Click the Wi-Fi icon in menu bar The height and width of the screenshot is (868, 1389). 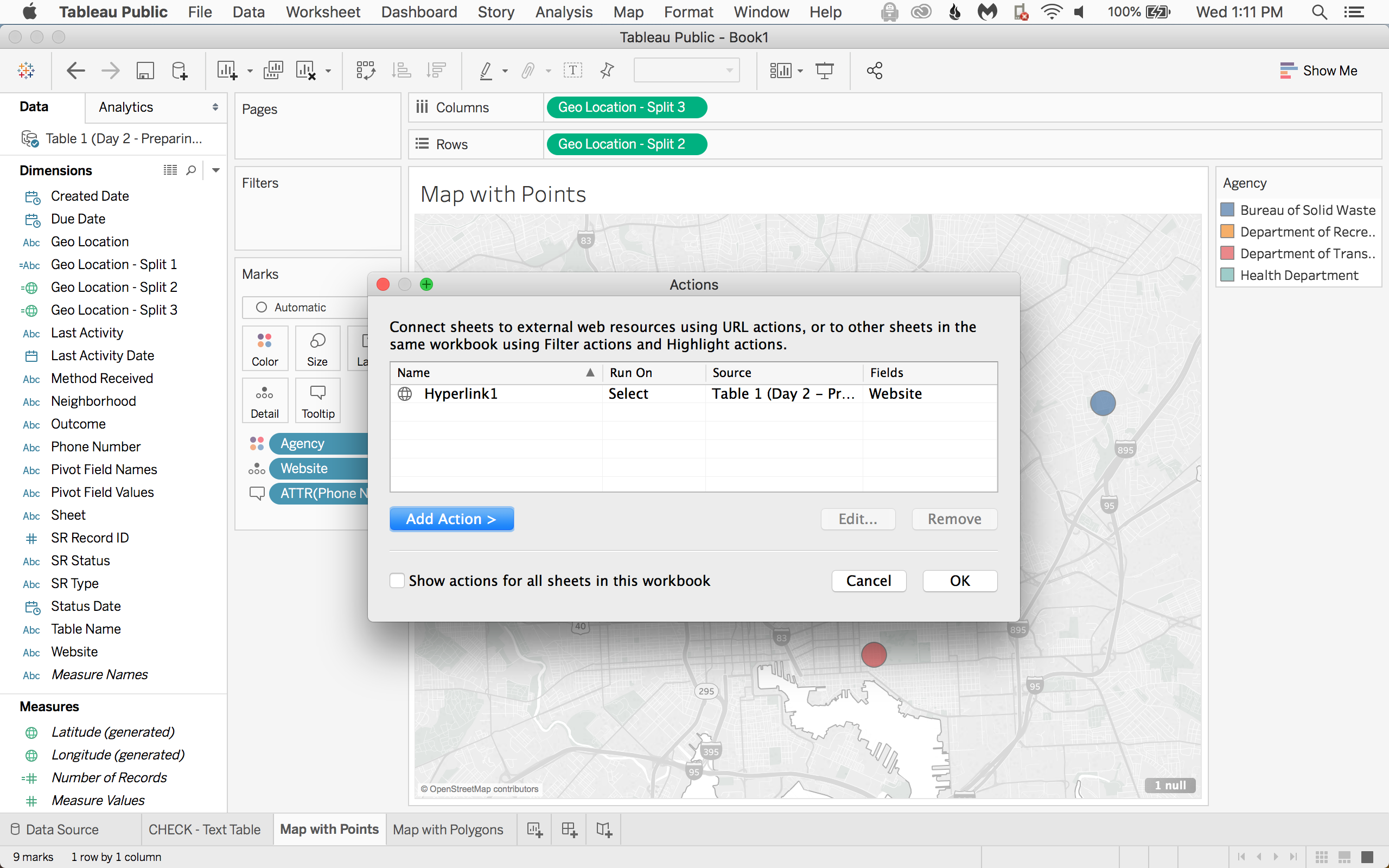tap(1052, 12)
